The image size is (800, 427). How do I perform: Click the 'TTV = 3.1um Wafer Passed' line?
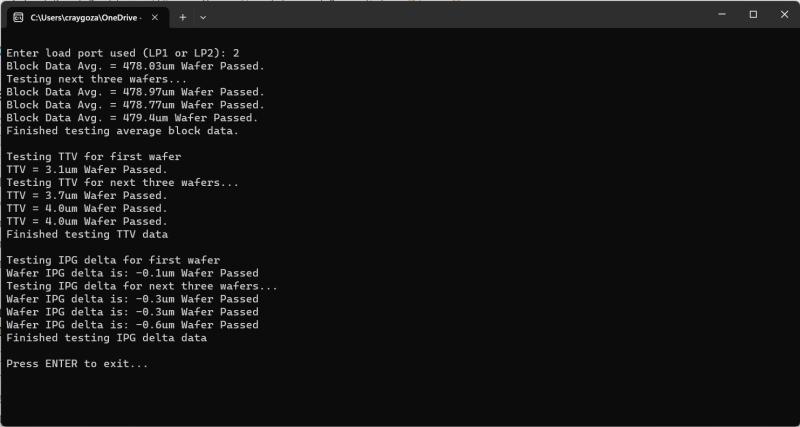87,169
